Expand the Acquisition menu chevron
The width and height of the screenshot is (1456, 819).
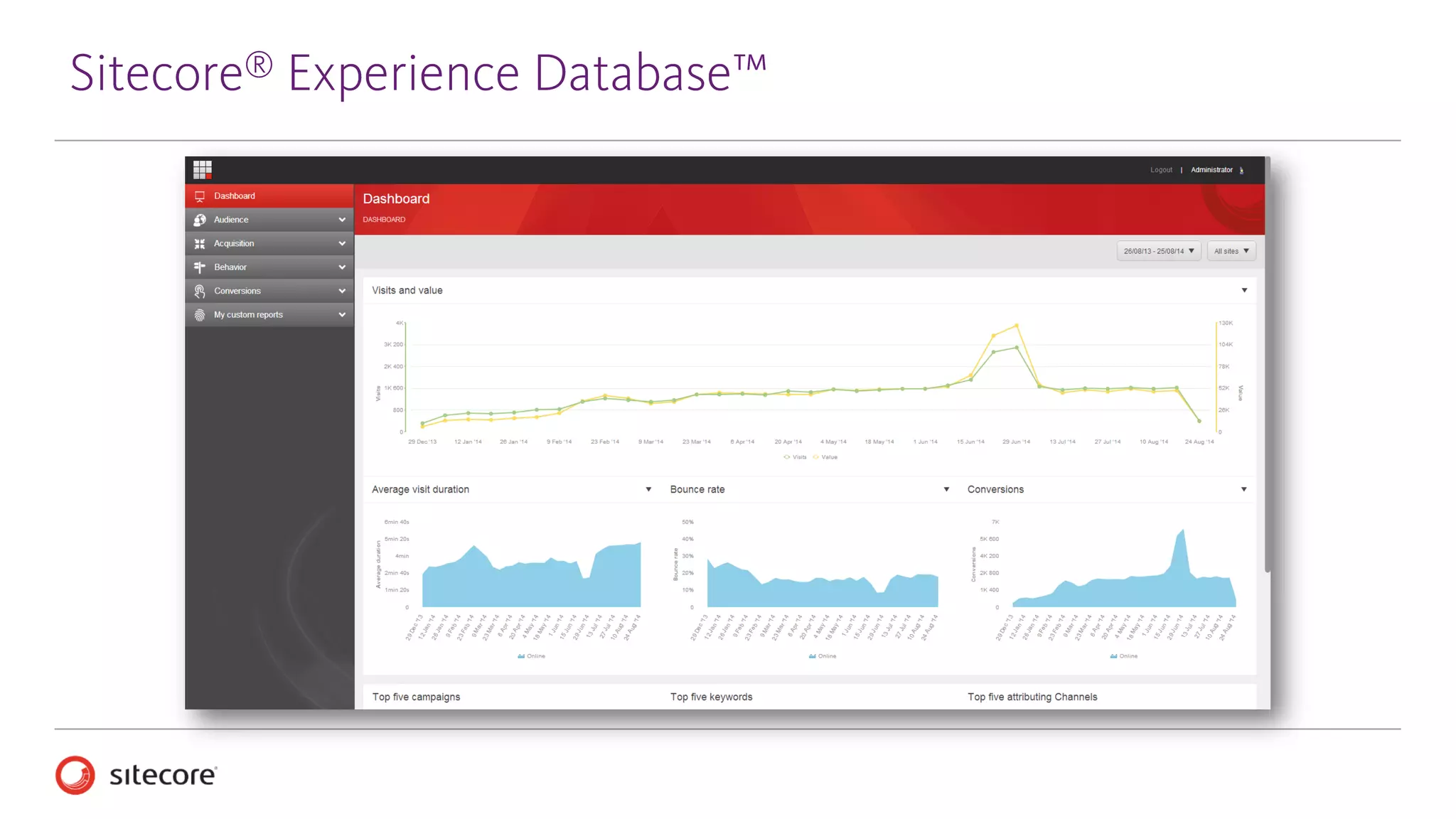pyautogui.click(x=342, y=244)
